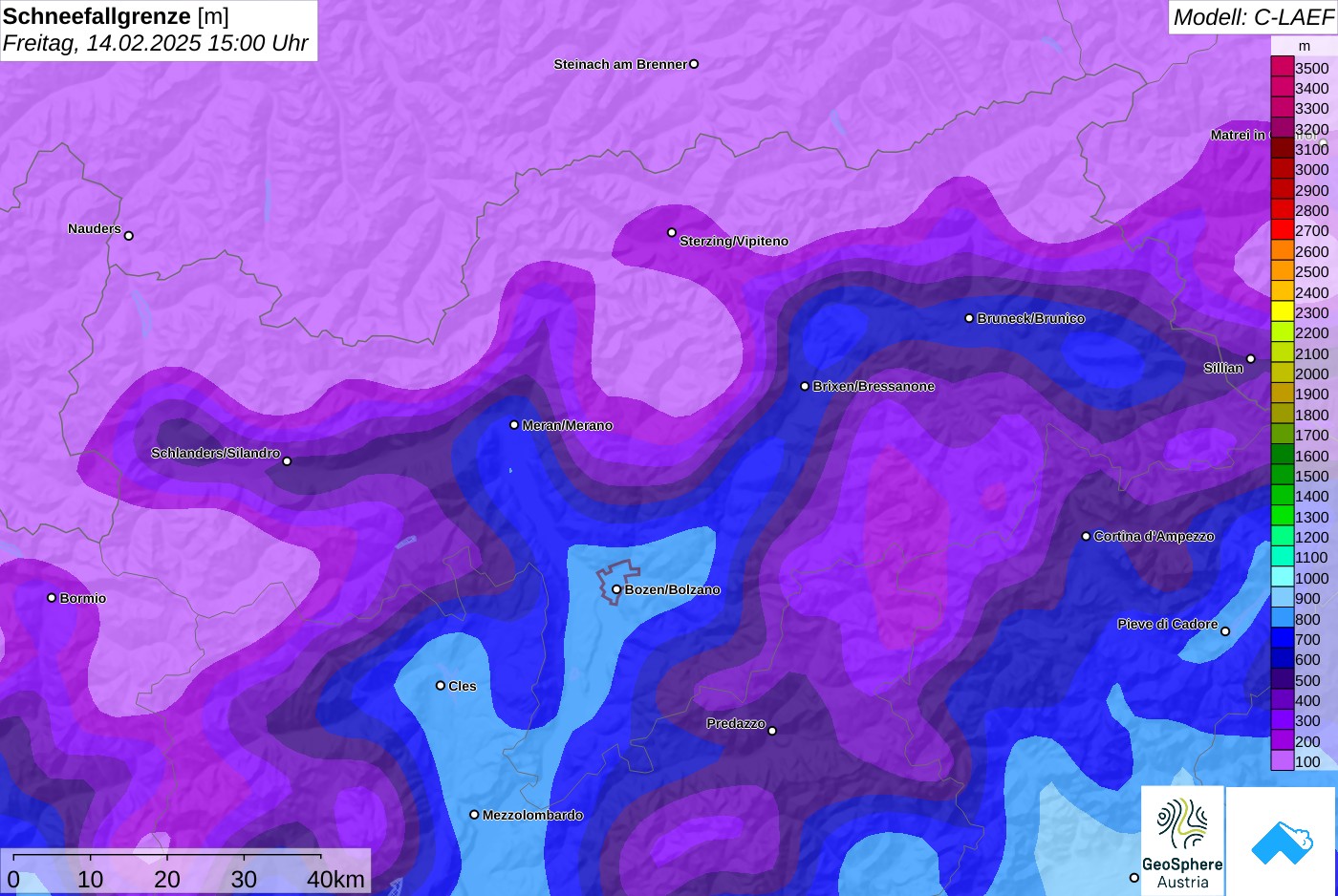Click the 500 legend value
Screen dimensions: 1338x896
pyautogui.click(x=1307, y=680)
